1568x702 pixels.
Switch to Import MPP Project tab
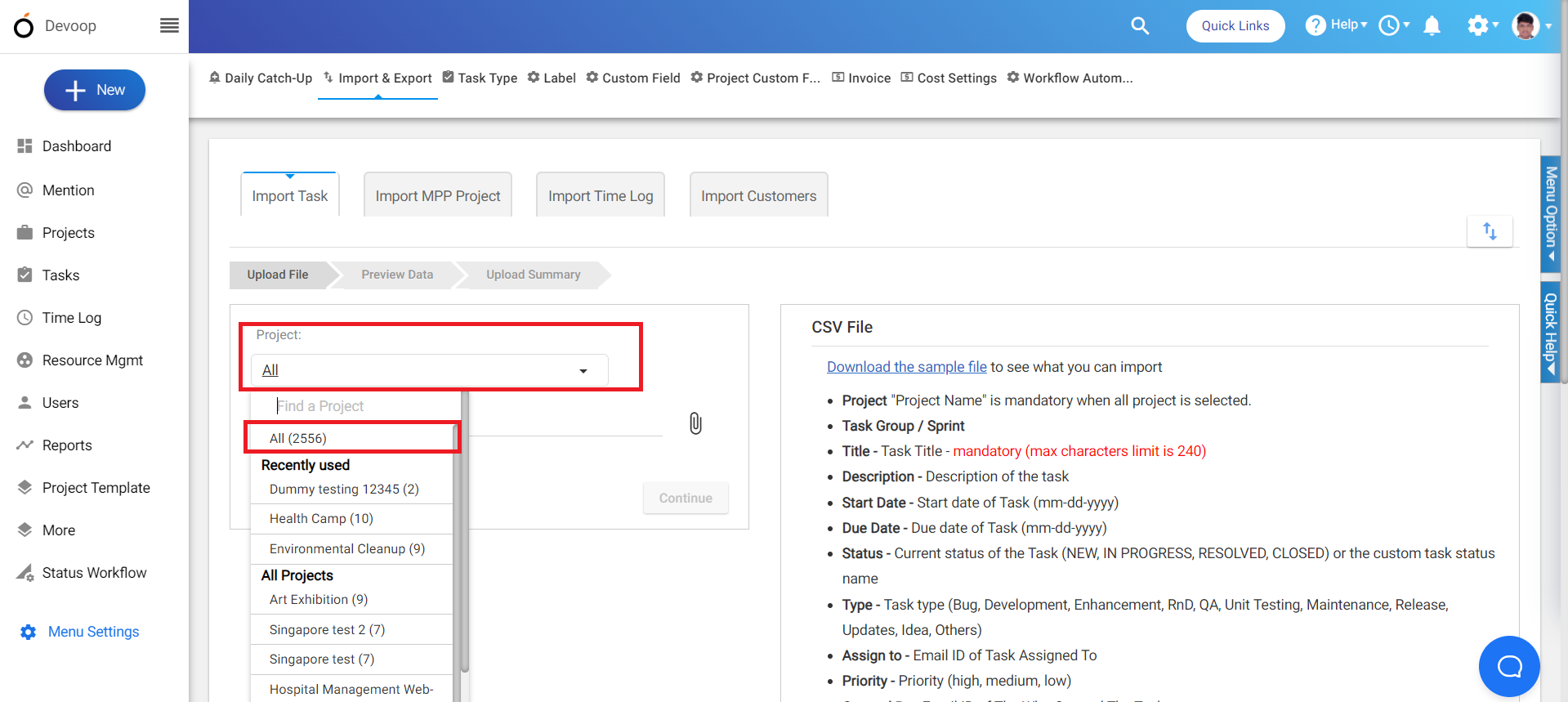coord(438,195)
